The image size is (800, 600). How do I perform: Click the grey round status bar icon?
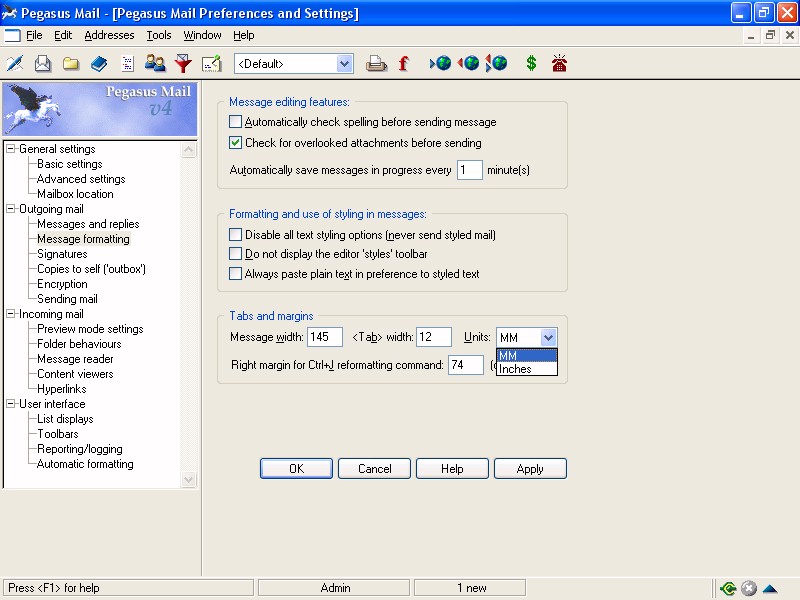tap(748, 588)
